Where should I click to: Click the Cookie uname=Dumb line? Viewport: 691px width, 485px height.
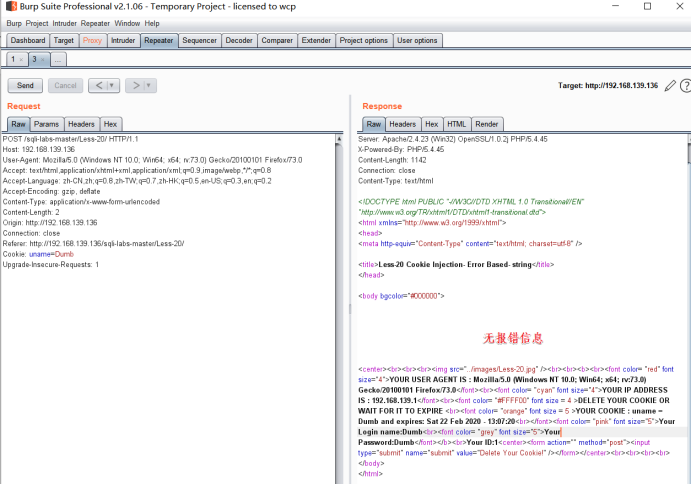tap(38, 254)
